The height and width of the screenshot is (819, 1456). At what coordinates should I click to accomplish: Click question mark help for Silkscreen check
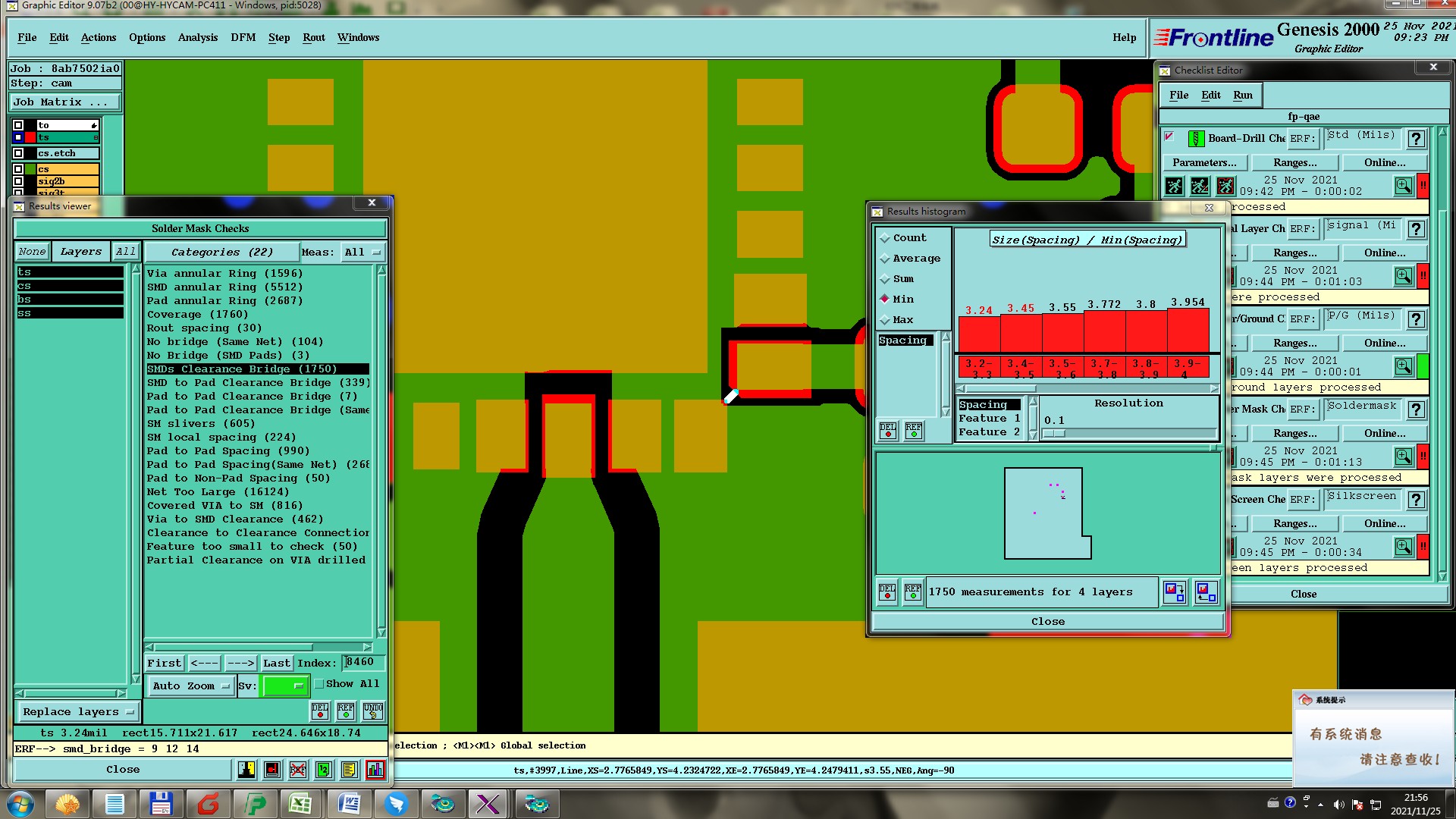click(x=1416, y=500)
